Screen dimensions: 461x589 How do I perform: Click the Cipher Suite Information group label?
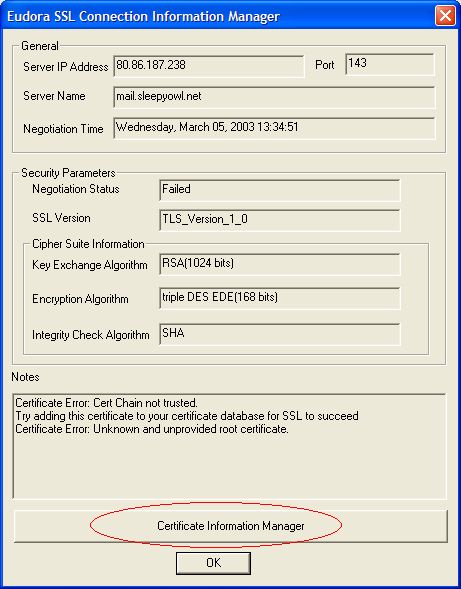88,244
